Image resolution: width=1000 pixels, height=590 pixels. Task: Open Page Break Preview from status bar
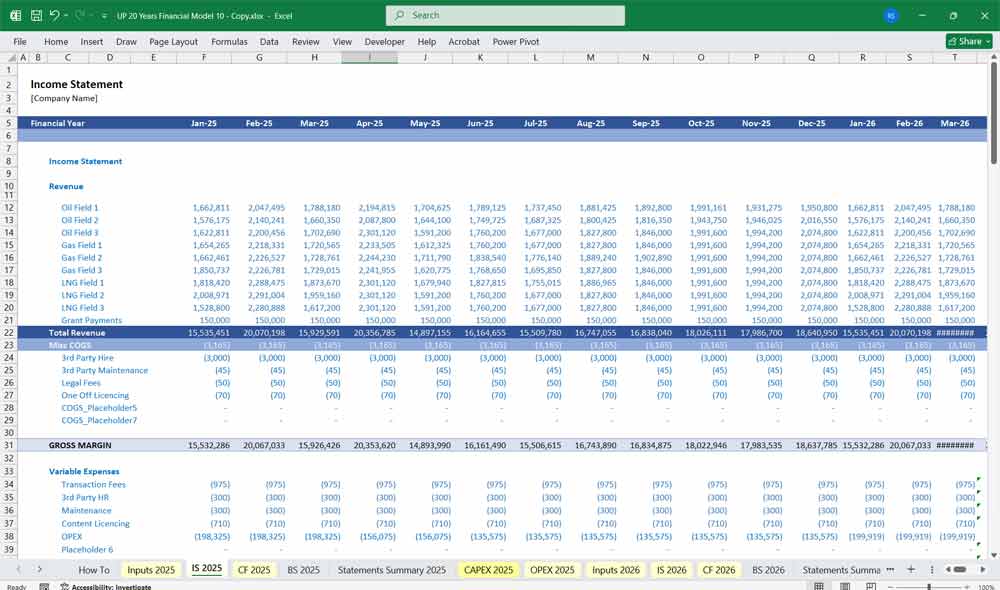(x=872, y=585)
